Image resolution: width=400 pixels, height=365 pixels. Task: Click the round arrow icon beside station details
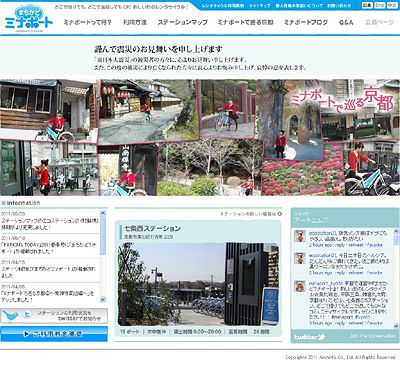click(x=280, y=214)
